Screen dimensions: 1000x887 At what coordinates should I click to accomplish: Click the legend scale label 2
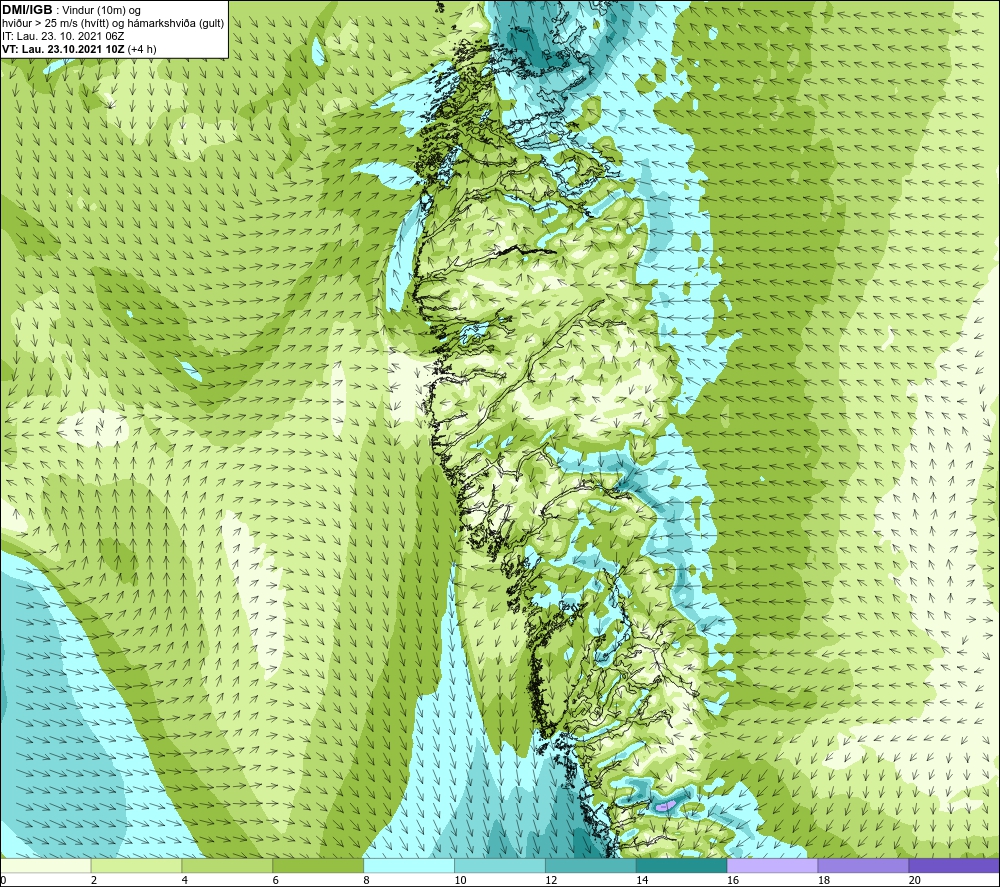(x=94, y=880)
